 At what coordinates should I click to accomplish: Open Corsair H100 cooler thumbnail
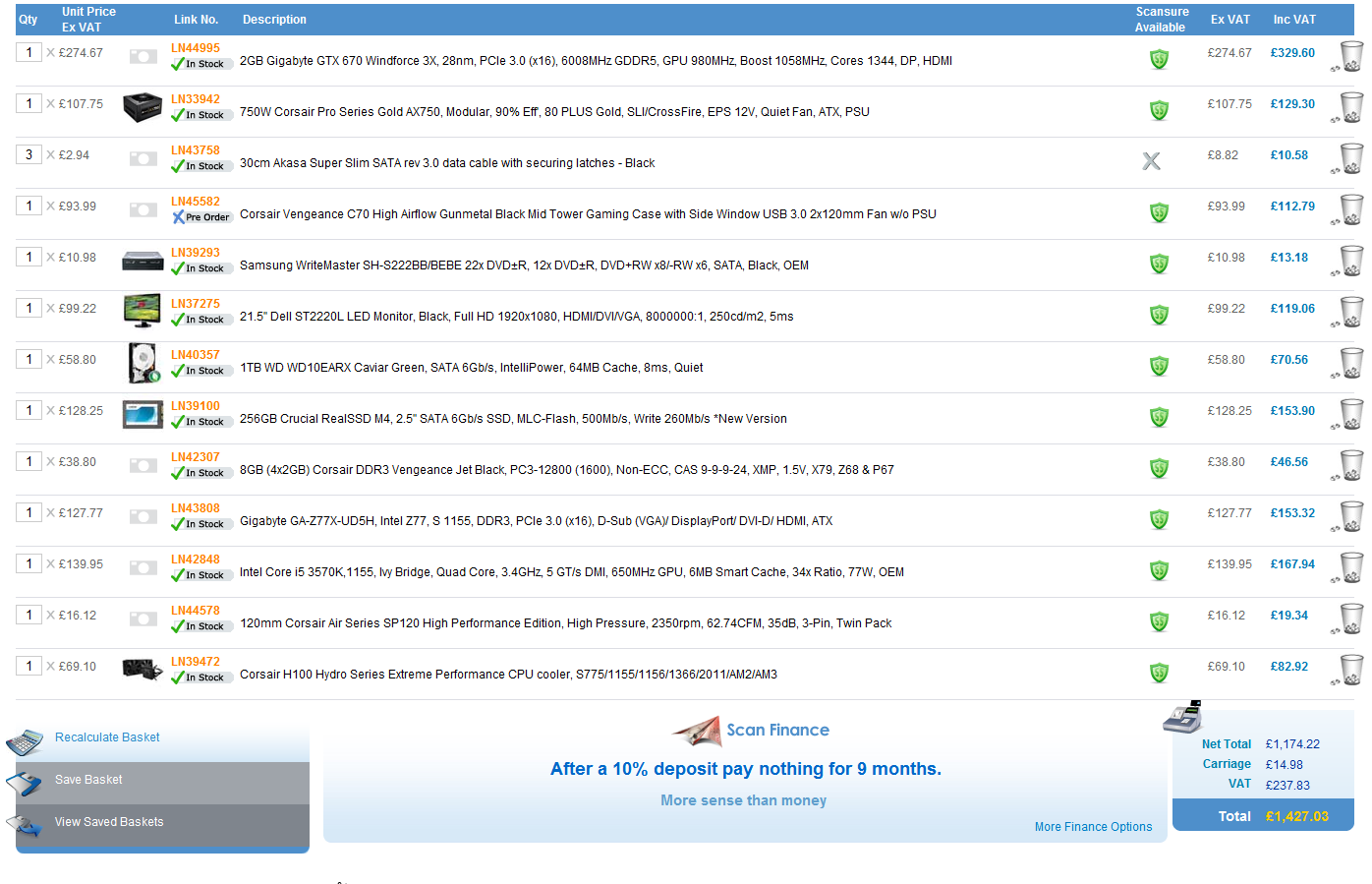tap(143, 670)
